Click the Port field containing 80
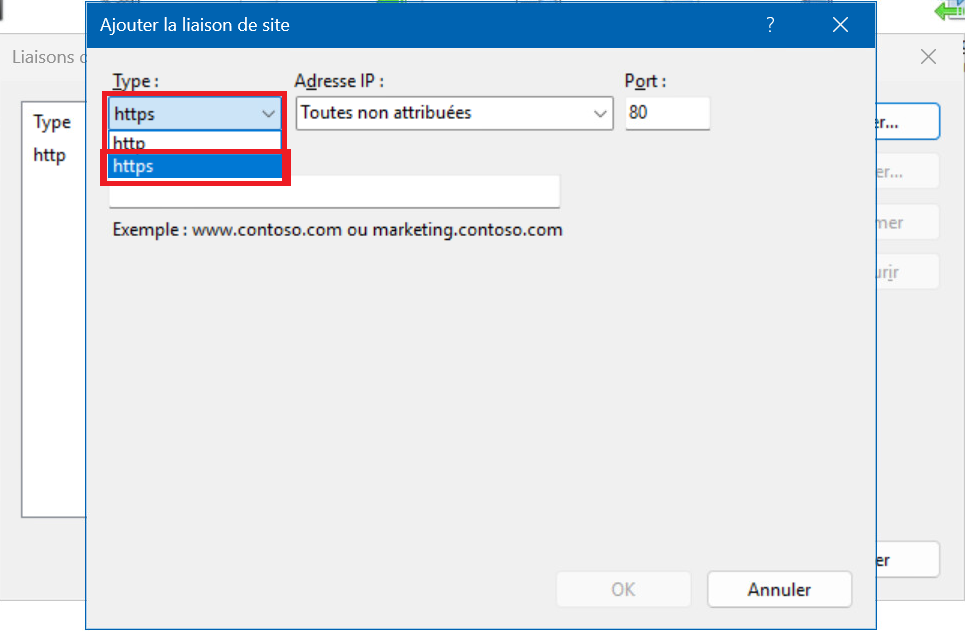The image size is (965, 631). point(667,113)
